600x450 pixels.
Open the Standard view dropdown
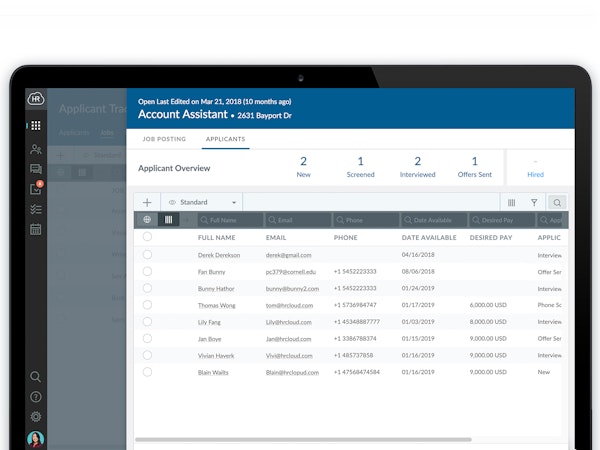[203, 202]
